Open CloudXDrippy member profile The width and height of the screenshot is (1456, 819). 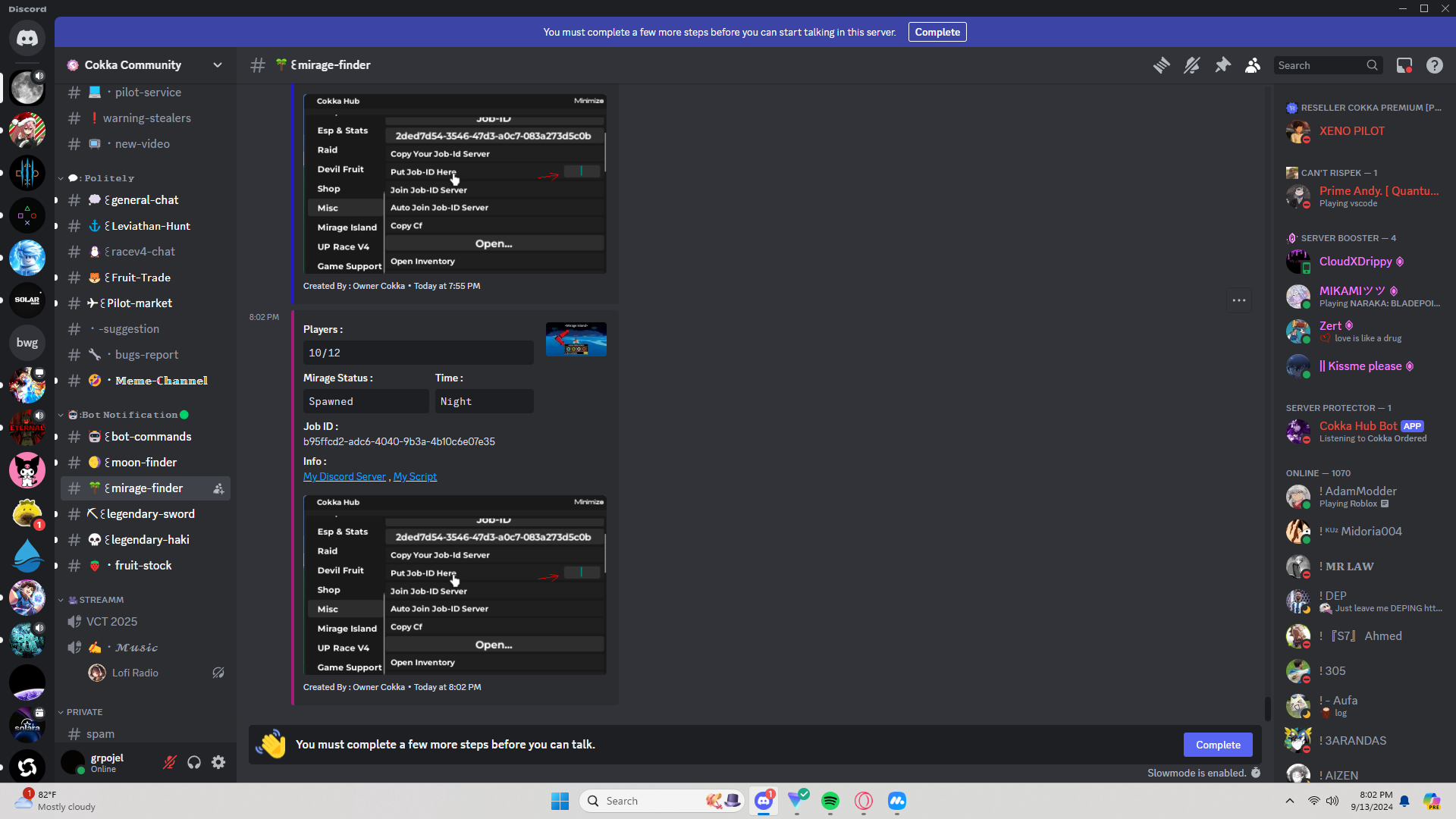(1363, 262)
